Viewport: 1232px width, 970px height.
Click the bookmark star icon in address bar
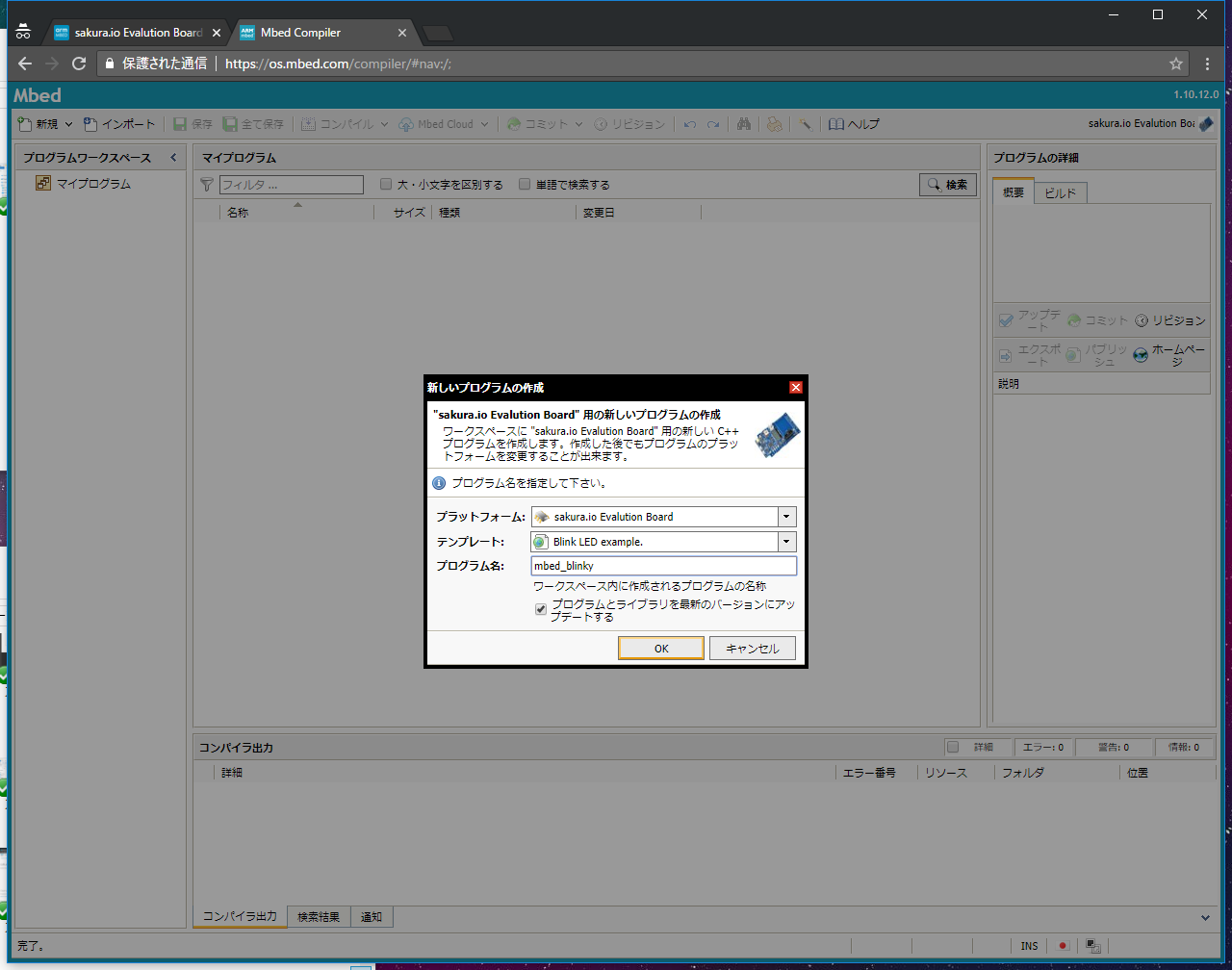coord(1176,64)
